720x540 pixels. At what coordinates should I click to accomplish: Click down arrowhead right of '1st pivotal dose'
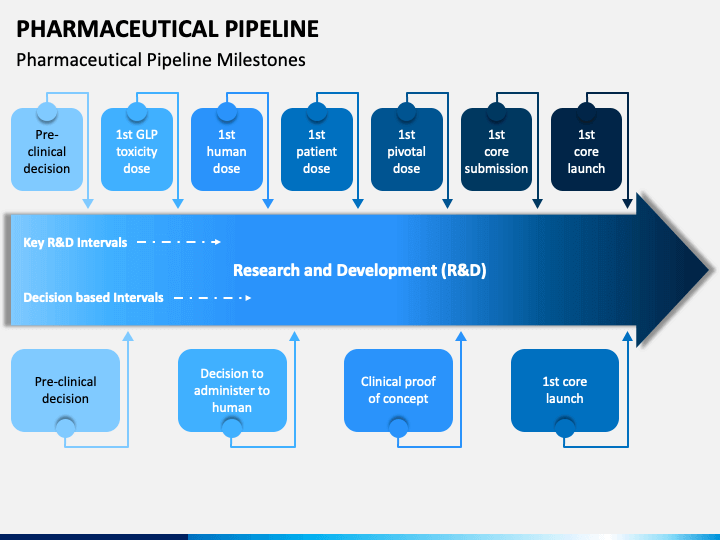pos(448,204)
